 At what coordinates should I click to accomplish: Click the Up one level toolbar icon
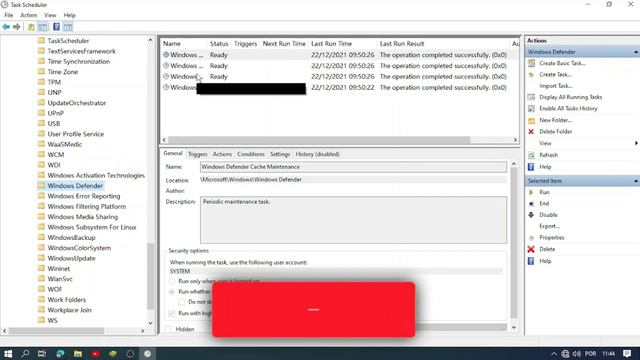31,27
